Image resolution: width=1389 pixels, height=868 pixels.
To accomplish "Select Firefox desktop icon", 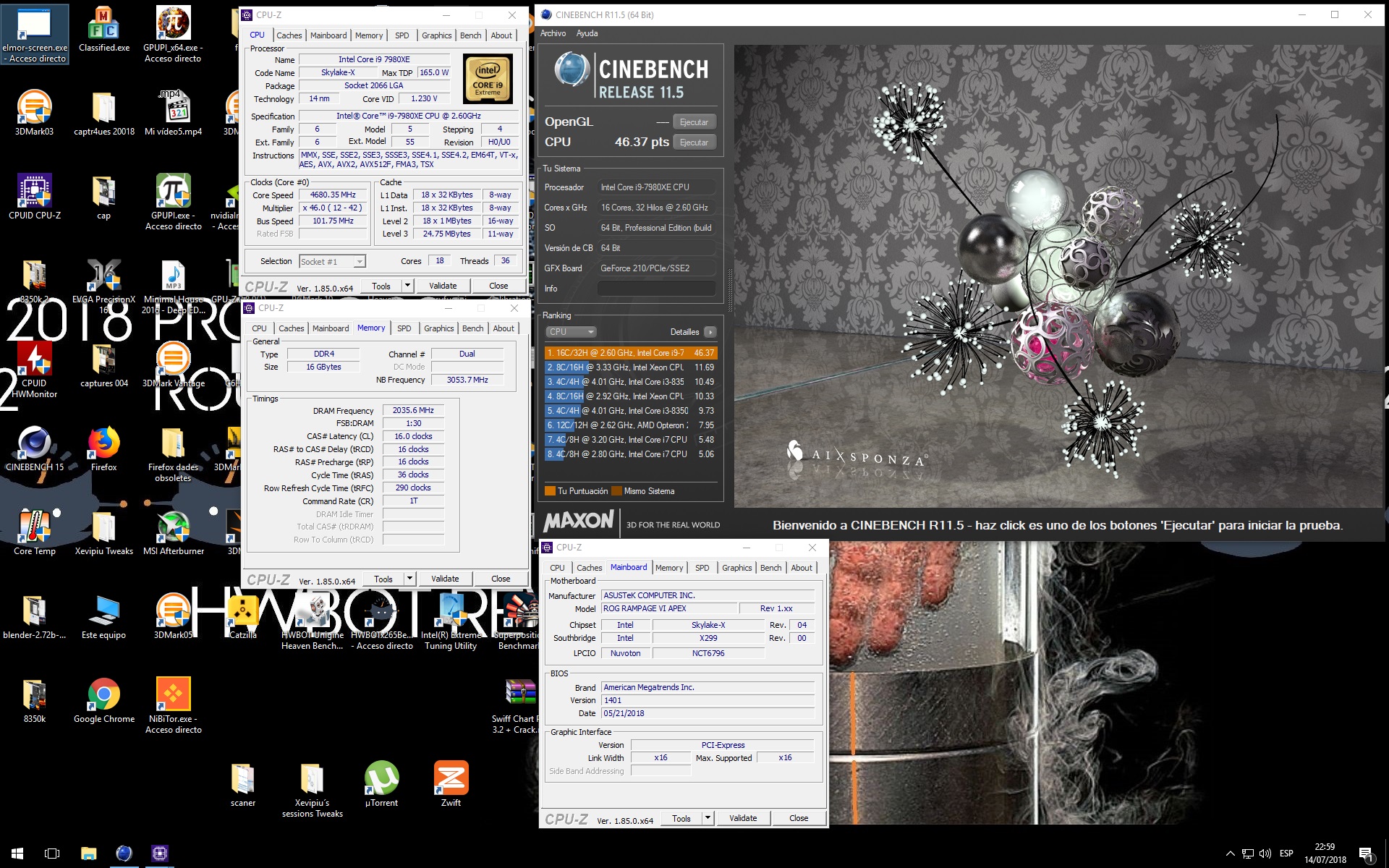I will coord(103,448).
